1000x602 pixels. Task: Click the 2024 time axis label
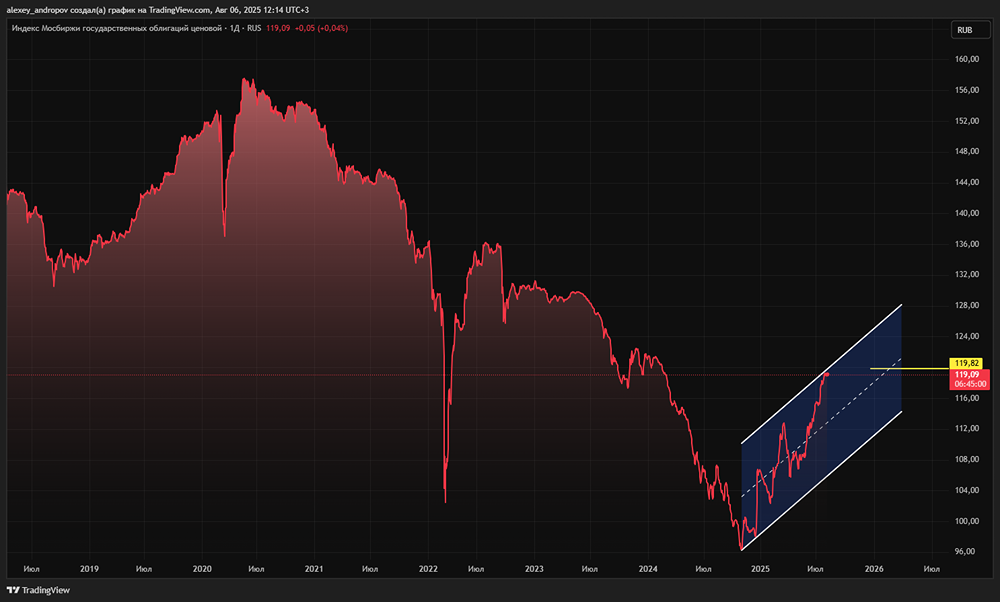(648, 569)
